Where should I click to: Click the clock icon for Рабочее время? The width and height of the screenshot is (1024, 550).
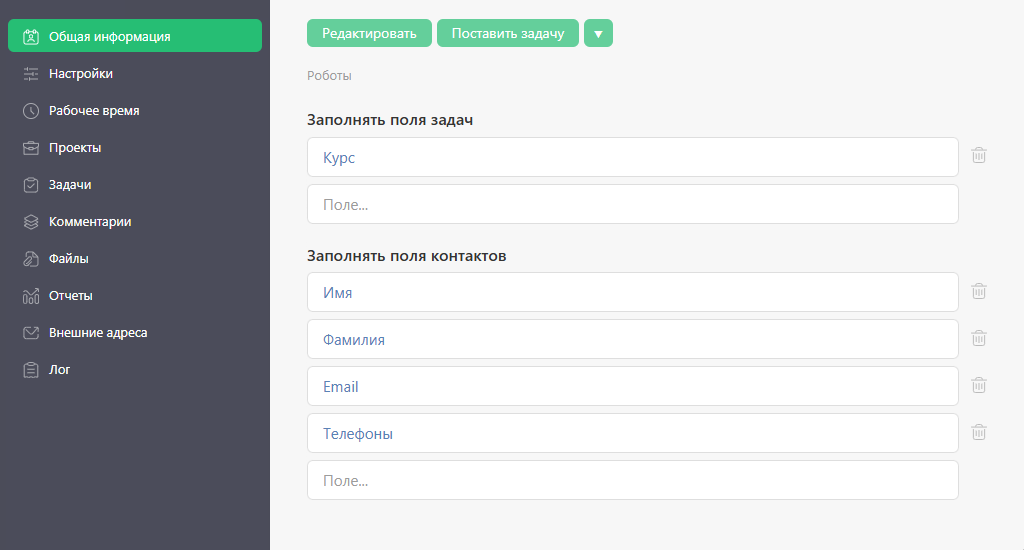coord(31,111)
